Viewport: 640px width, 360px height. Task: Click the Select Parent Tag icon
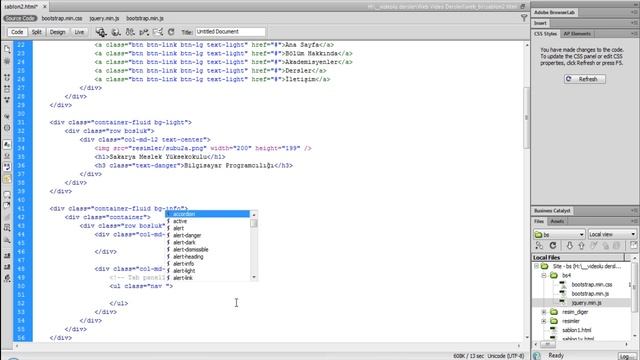7,116
